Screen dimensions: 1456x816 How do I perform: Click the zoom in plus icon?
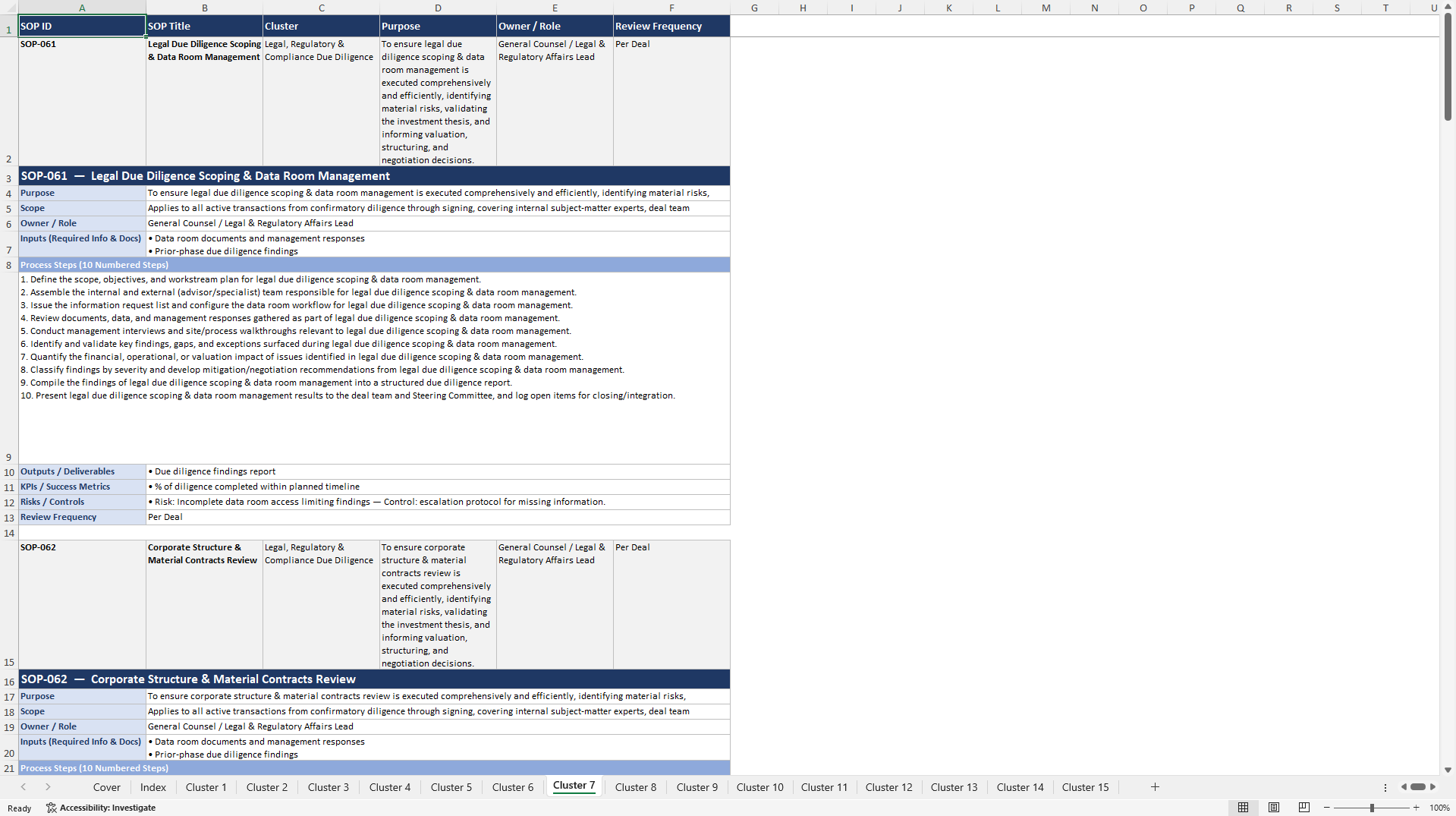(x=1417, y=808)
